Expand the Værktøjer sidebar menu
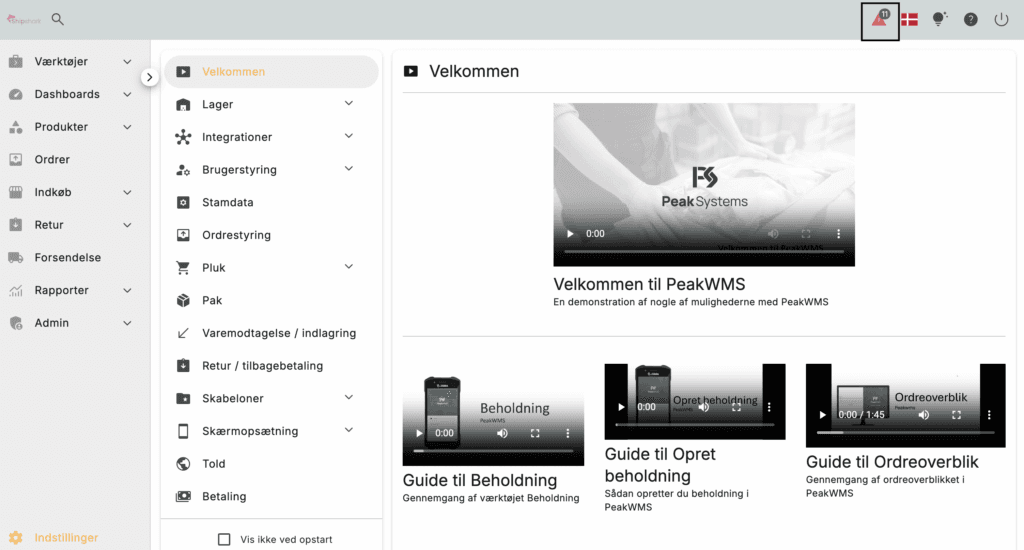Viewport: 1024px width, 550px height. pyautogui.click(x=127, y=62)
